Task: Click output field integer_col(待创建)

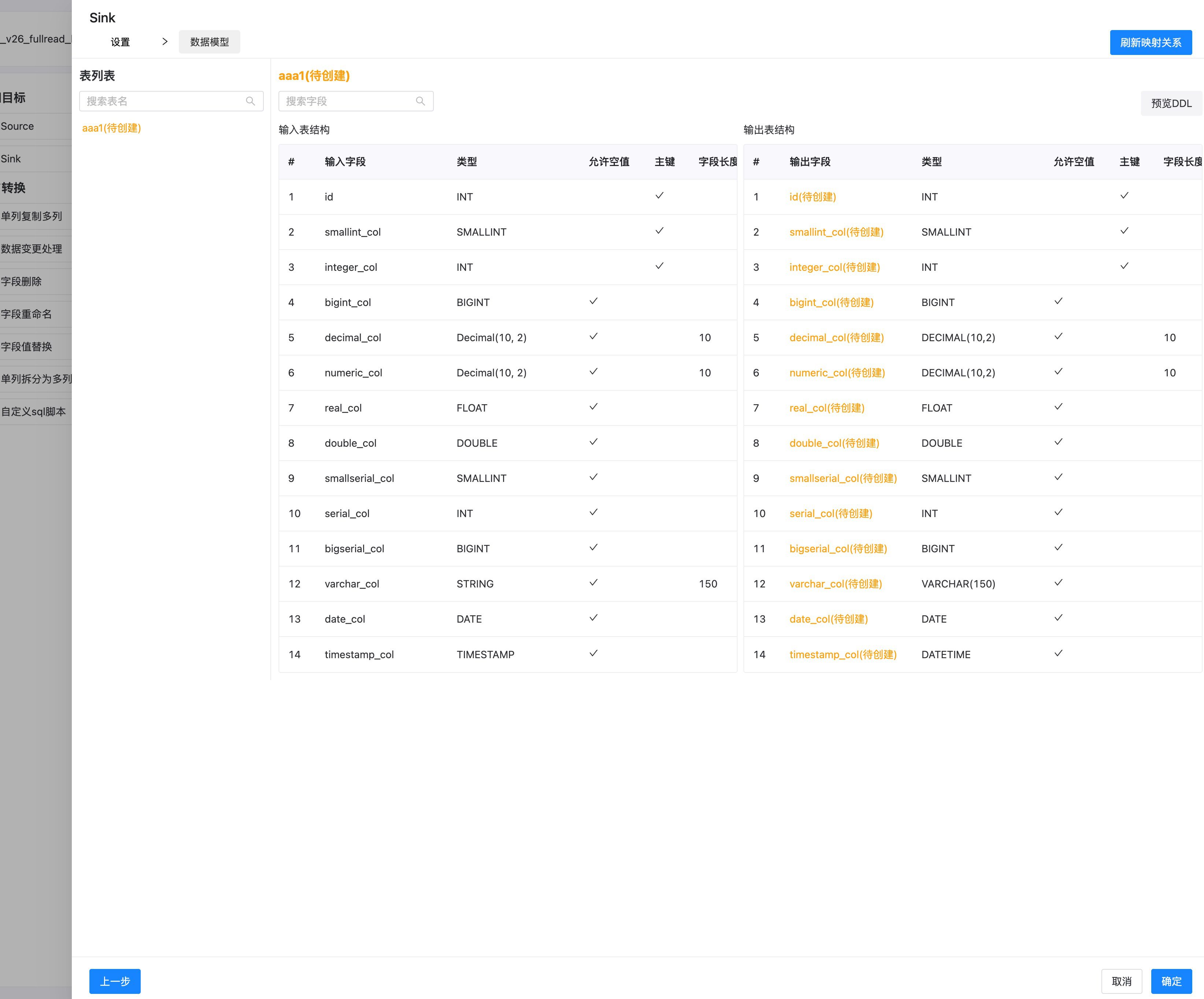Action: click(x=834, y=267)
